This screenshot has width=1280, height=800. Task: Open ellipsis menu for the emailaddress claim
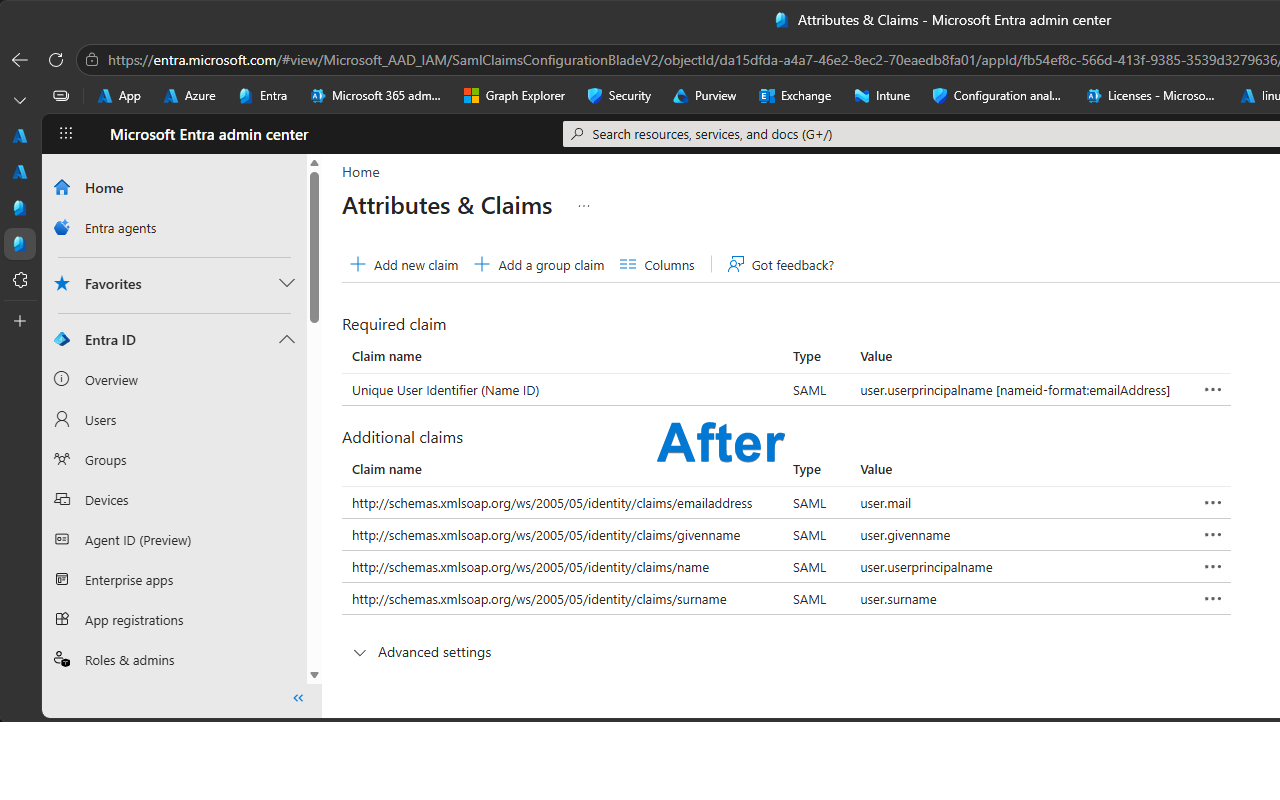point(1213,503)
